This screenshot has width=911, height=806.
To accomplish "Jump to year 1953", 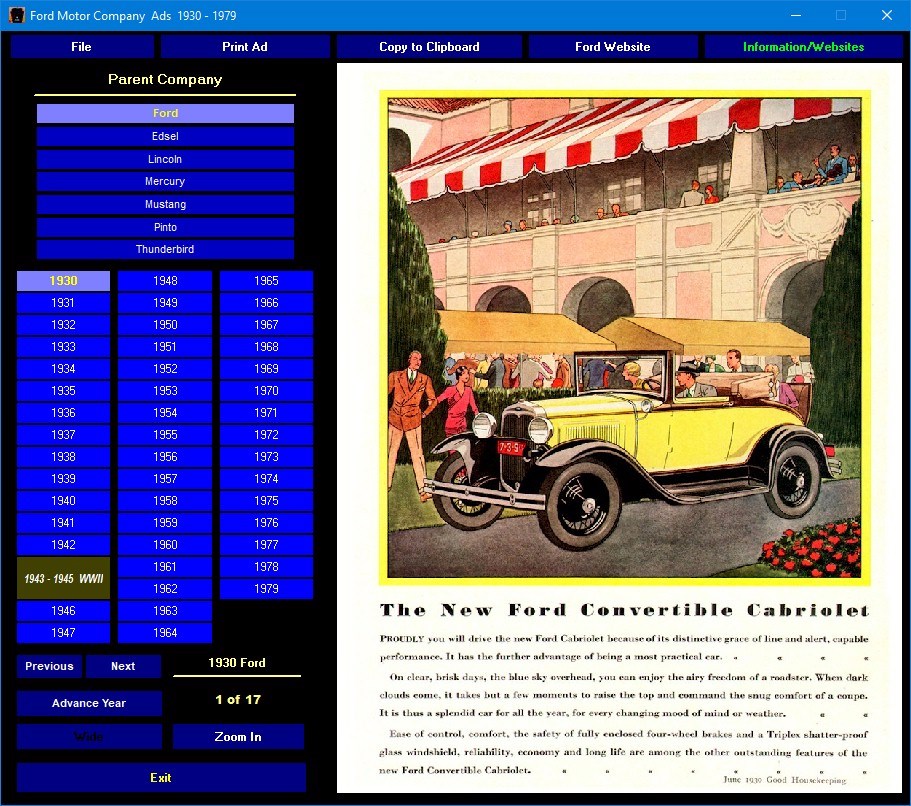I will (165, 391).
